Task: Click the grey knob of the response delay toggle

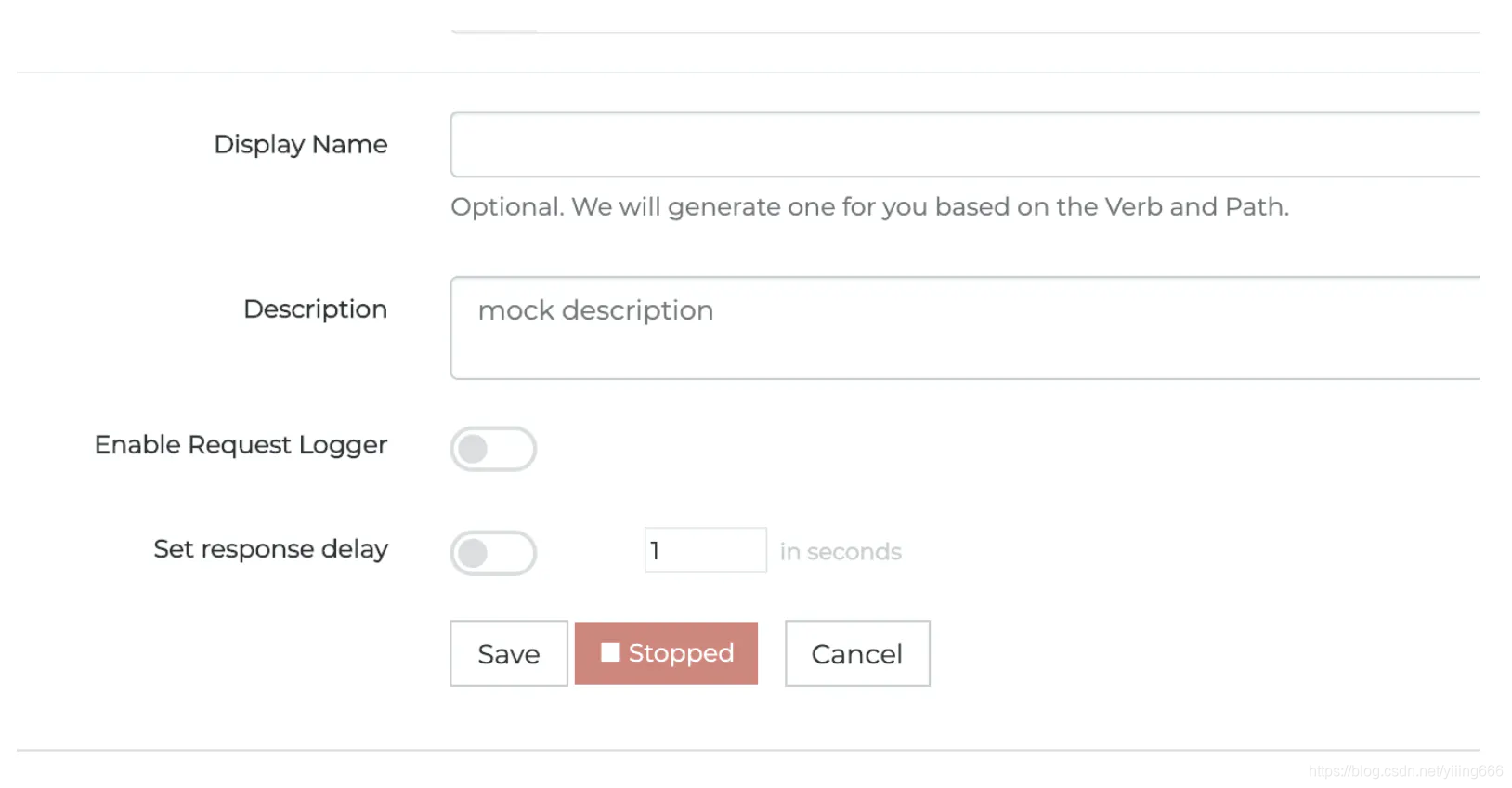Action: [473, 553]
